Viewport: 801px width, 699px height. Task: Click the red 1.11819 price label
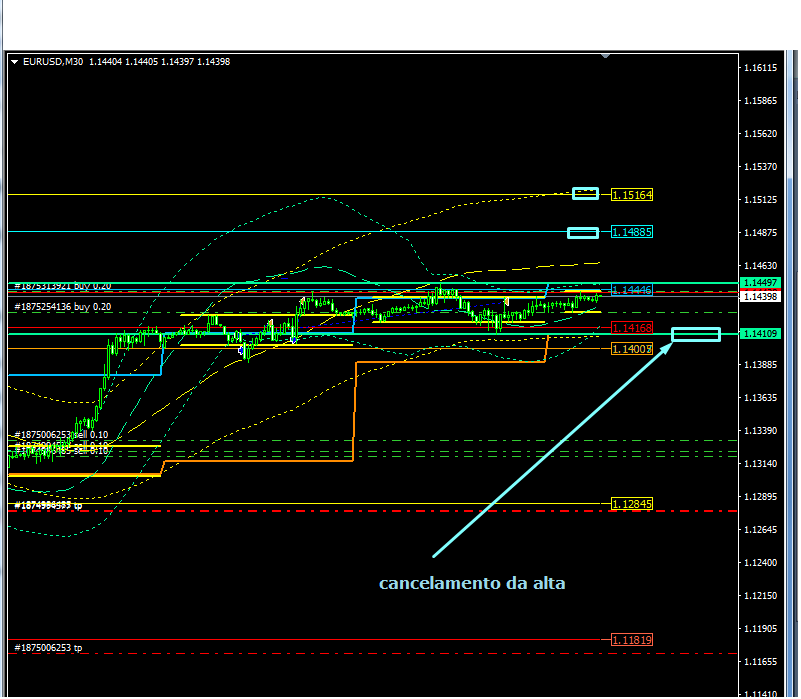(632, 640)
